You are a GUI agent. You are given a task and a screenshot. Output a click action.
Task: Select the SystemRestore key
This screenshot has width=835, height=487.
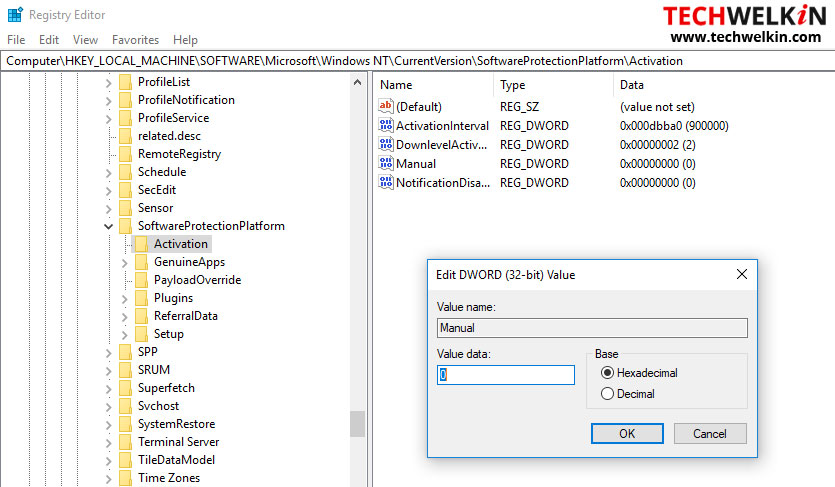coord(176,424)
